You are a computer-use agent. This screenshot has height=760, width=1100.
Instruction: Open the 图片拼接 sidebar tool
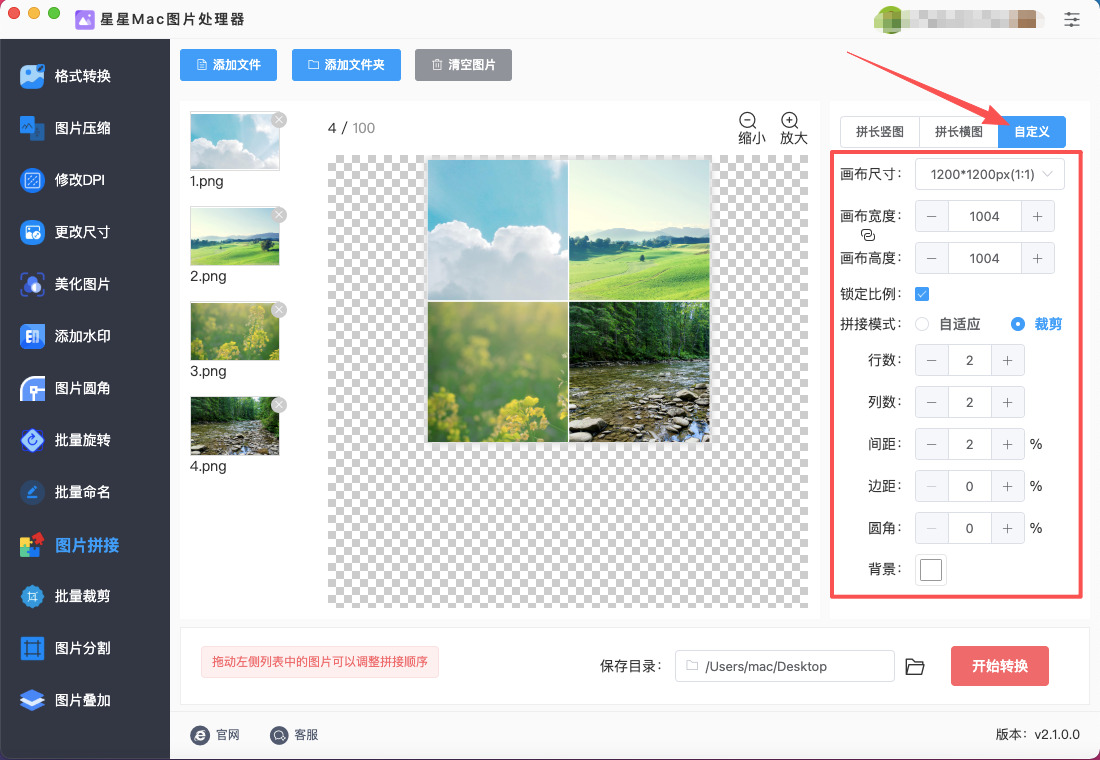[x=69, y=545]
